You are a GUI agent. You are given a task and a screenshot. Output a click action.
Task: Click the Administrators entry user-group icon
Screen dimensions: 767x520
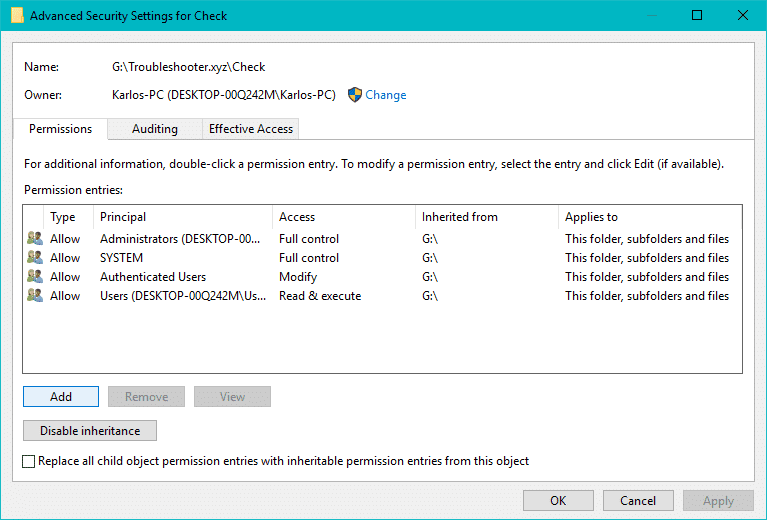35,239
